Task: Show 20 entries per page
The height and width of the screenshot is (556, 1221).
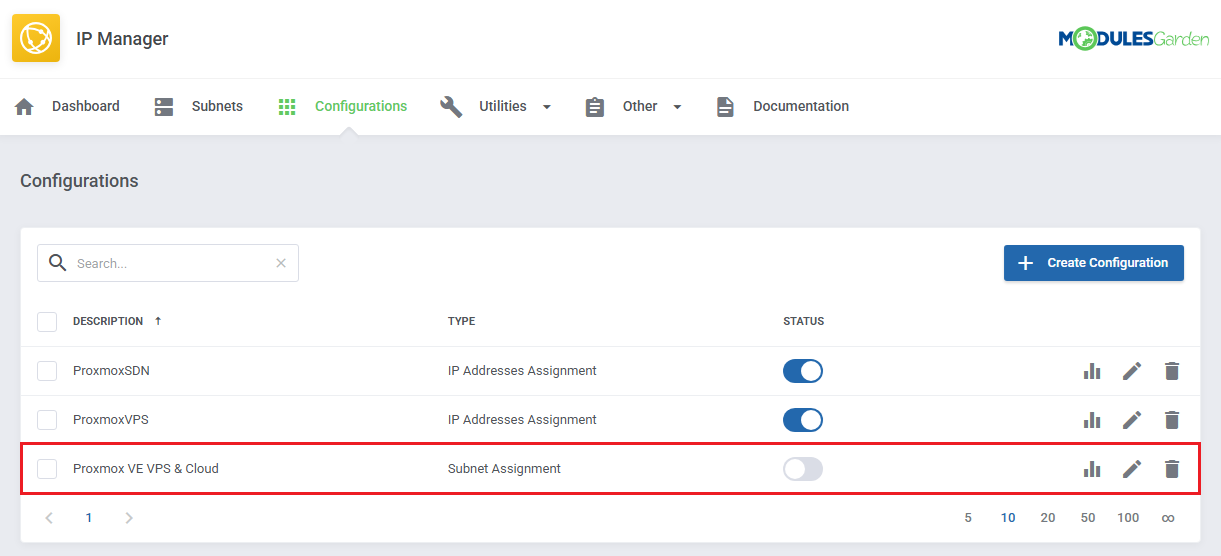Action: (x=1047, y=518)
